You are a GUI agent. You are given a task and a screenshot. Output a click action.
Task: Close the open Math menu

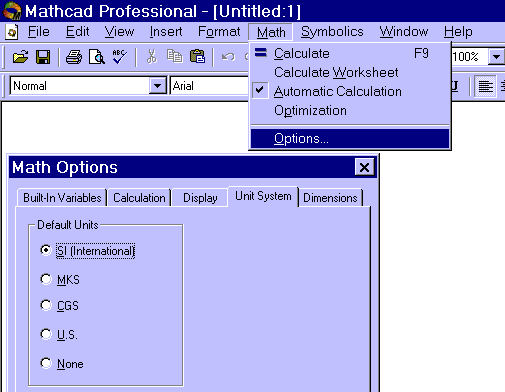(271, 32)
